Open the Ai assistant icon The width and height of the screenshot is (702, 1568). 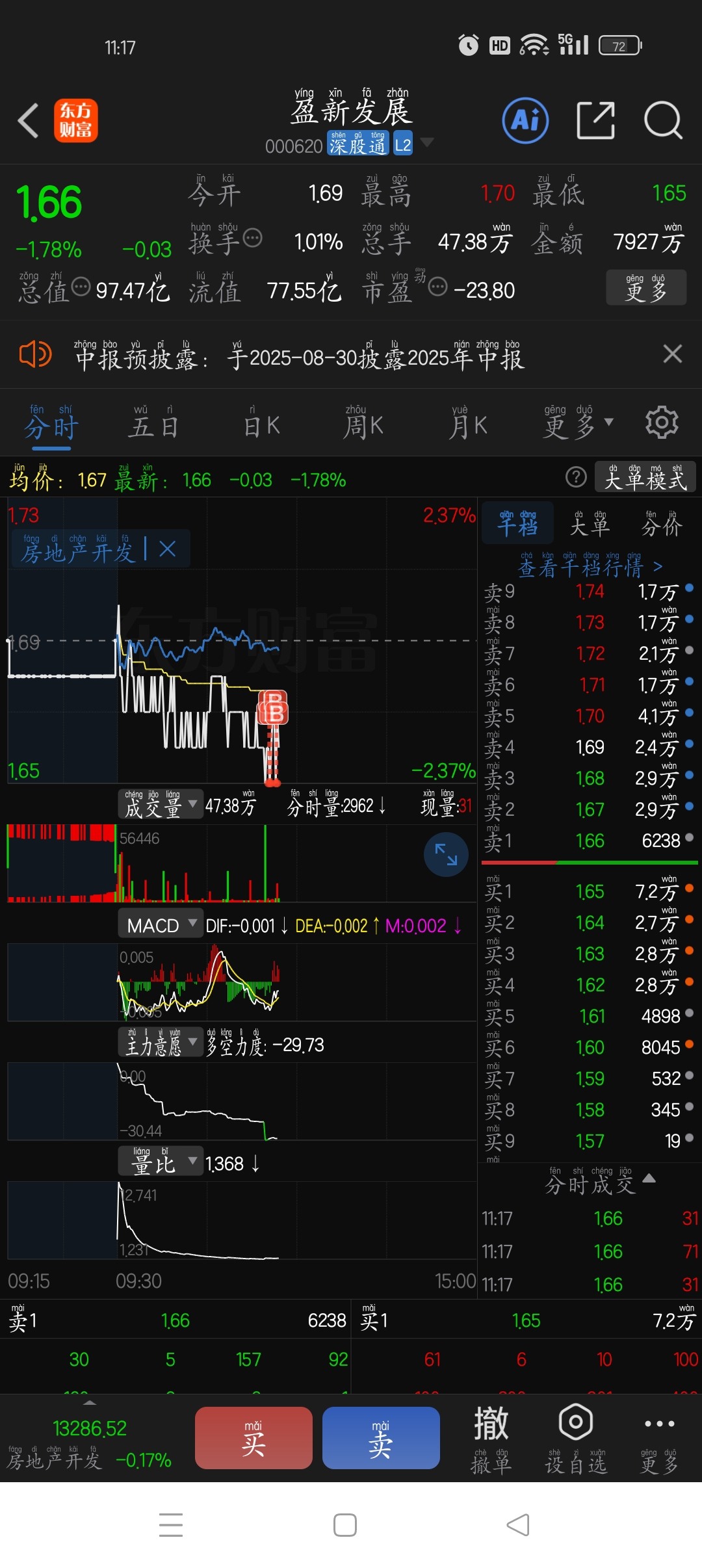pos(525,120)
